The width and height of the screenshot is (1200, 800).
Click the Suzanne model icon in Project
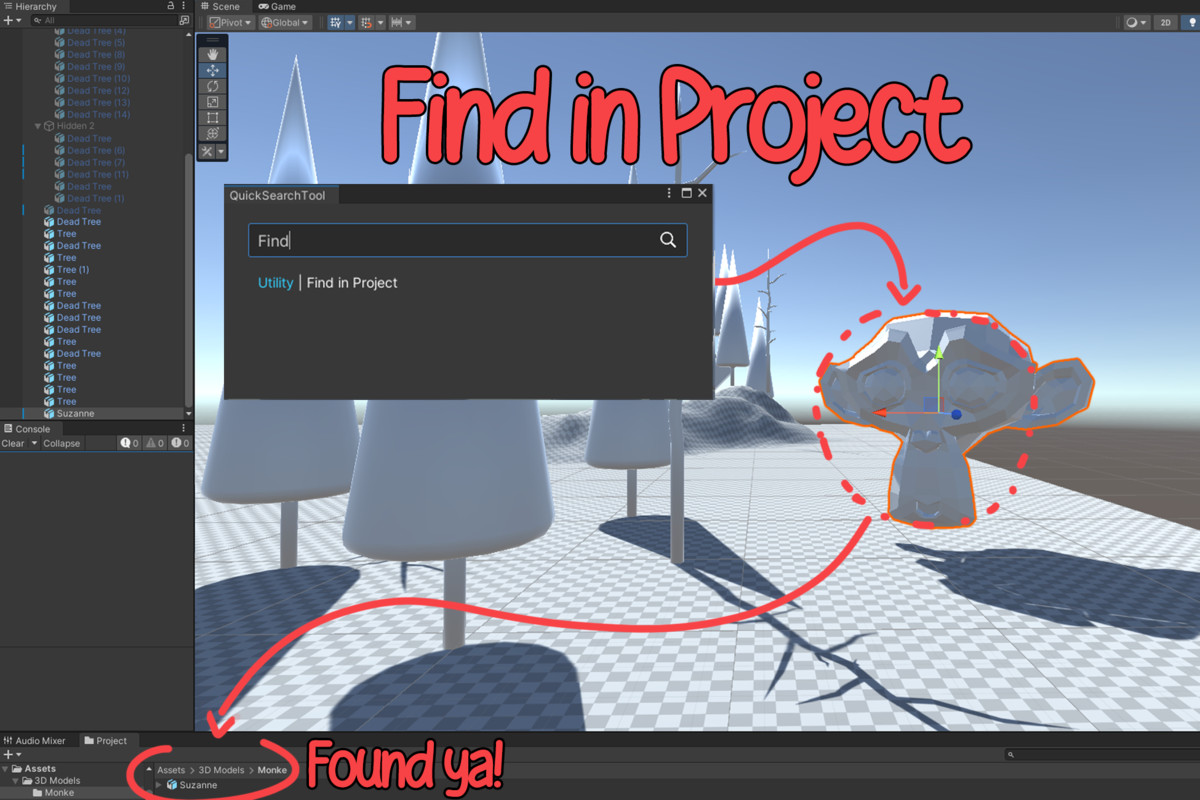click(172, 785)
